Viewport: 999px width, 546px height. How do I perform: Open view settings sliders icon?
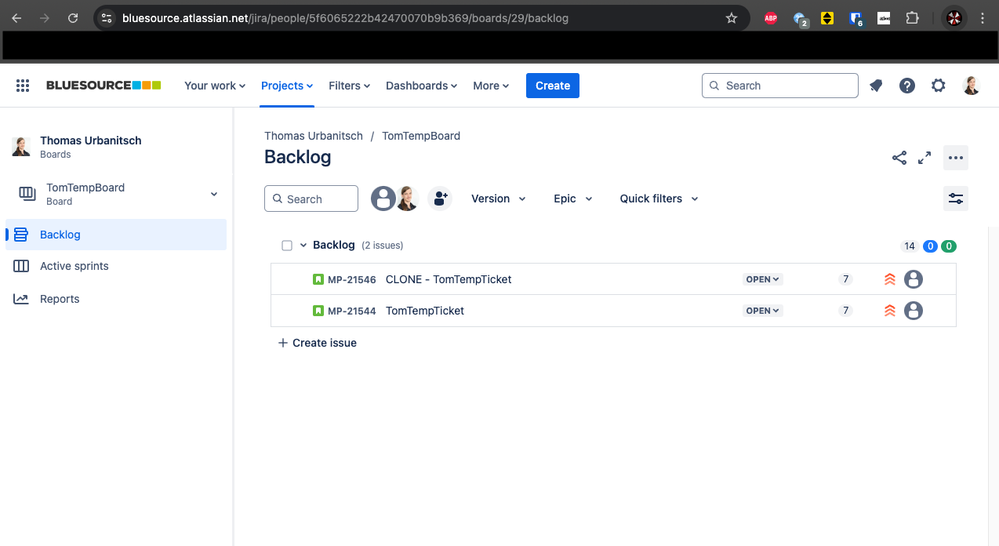pyautogui.click(x=956, y=199)
